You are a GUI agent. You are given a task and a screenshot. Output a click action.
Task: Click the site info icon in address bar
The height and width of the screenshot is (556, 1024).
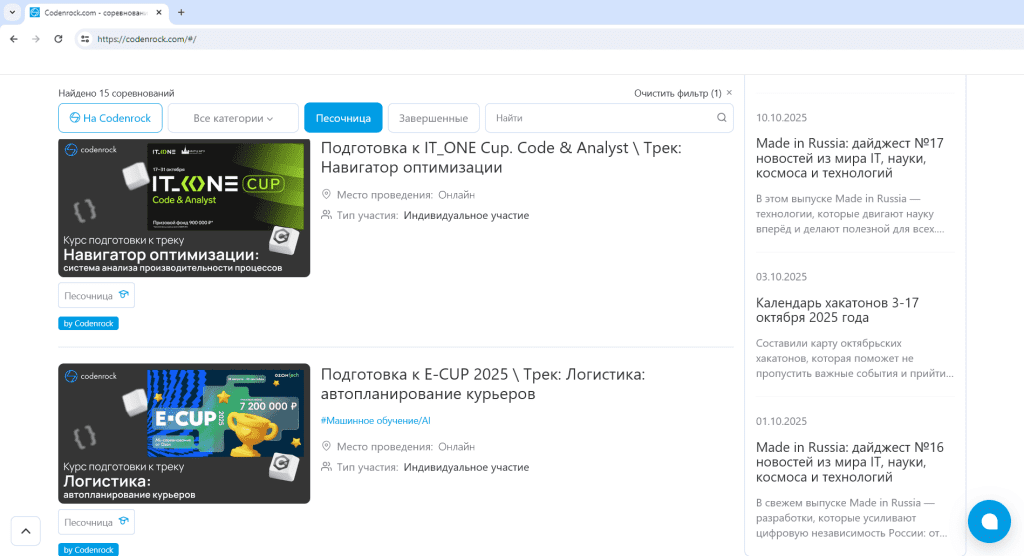85,39
